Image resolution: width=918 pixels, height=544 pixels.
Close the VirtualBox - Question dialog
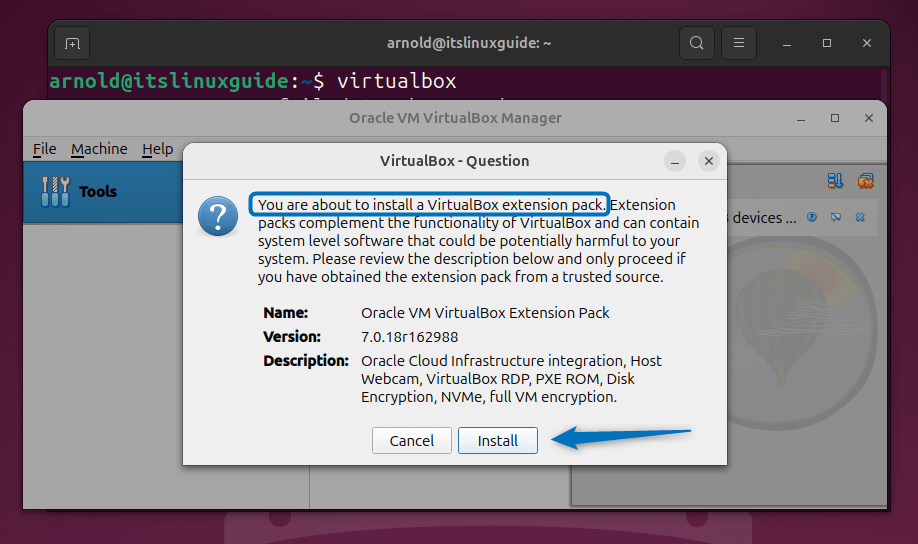tap(709, 161)
